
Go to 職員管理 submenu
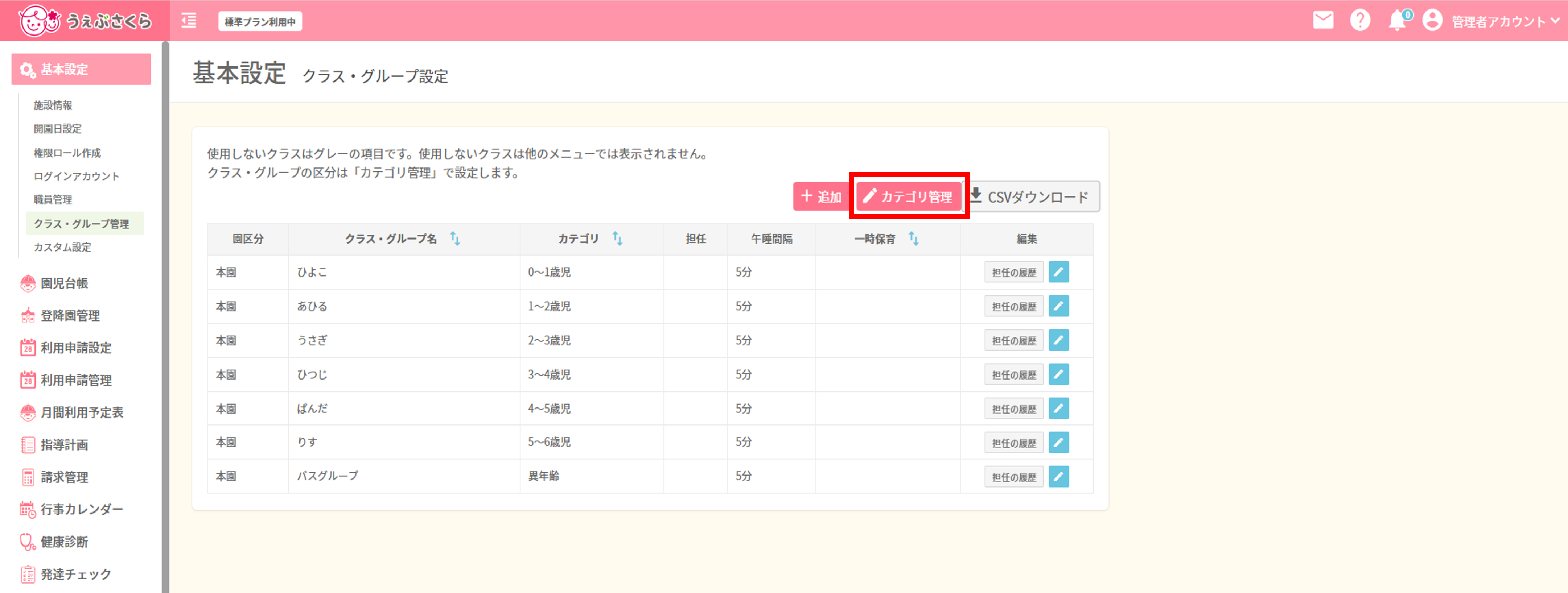pyautogui.click(x=53, y=199)
